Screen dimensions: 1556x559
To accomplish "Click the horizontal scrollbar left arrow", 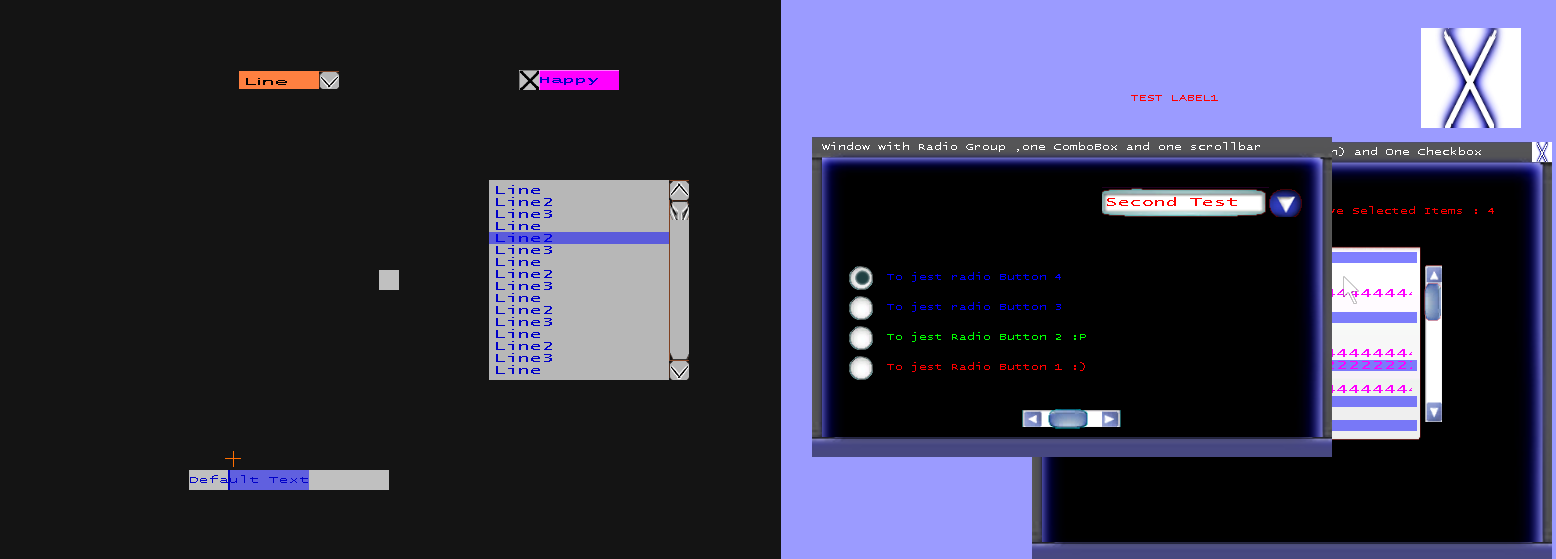I will [1033, 419].
